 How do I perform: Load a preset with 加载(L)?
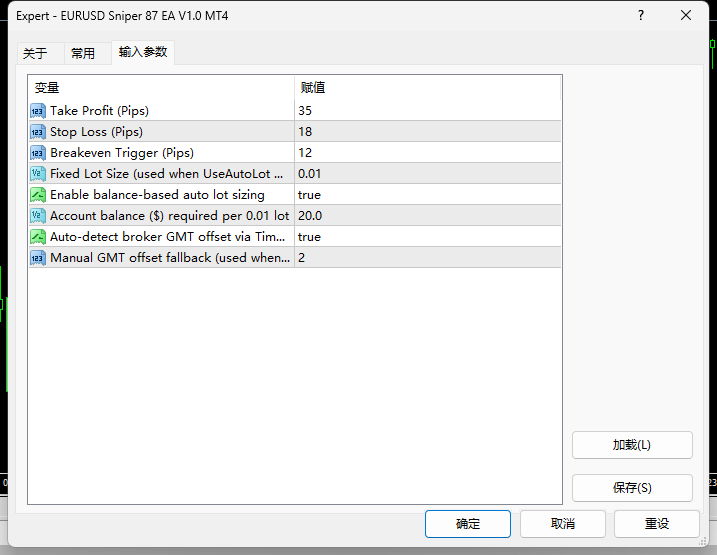[x=632, y=445]
